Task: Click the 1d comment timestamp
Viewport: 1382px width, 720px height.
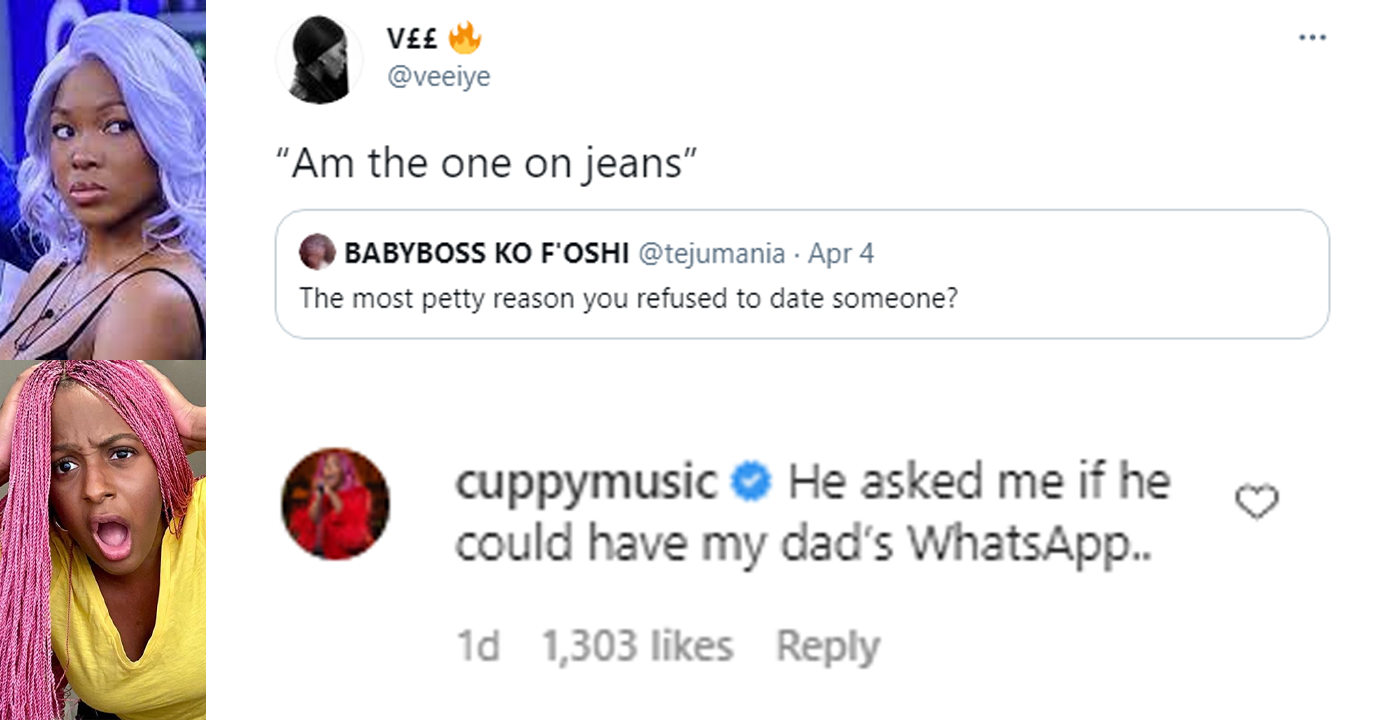Action: [x=478, y=647]
